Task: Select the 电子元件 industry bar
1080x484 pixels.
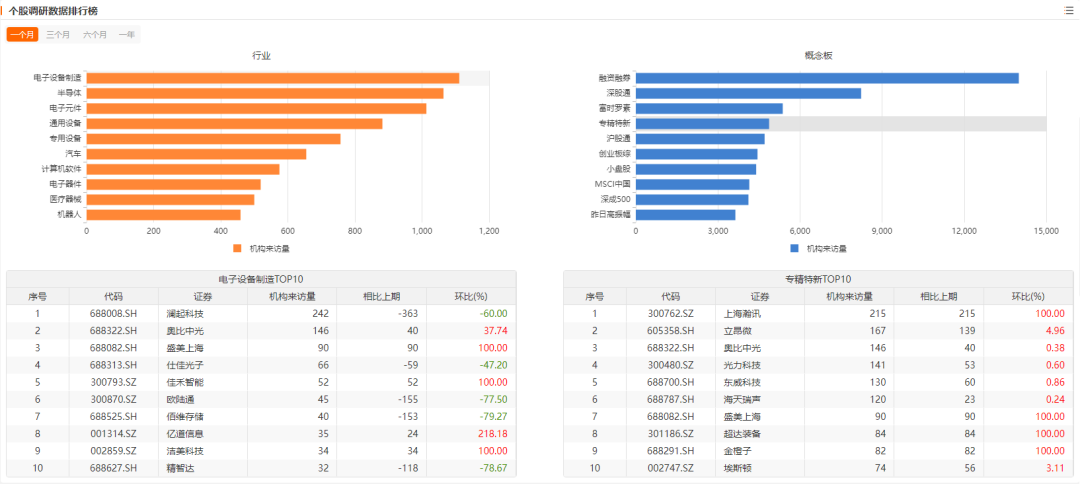Action: pyautogui.click(x=256, y=108)
